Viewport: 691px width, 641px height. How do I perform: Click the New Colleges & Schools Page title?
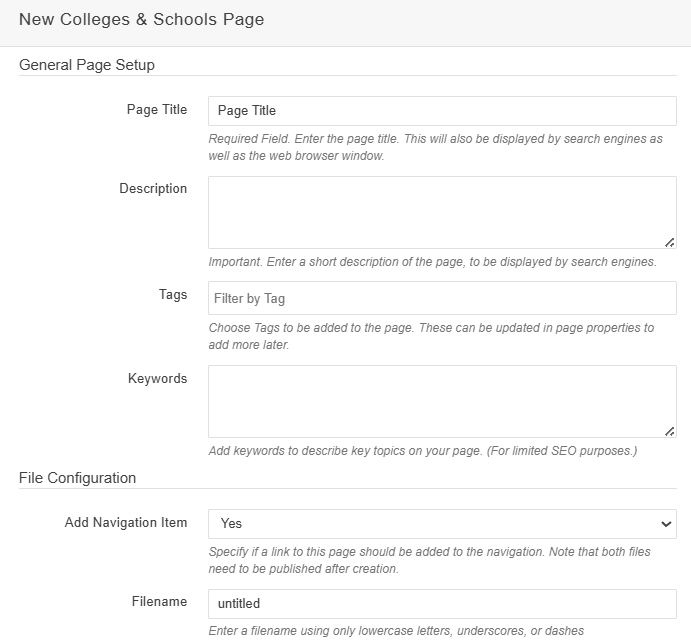coord(142,20)
